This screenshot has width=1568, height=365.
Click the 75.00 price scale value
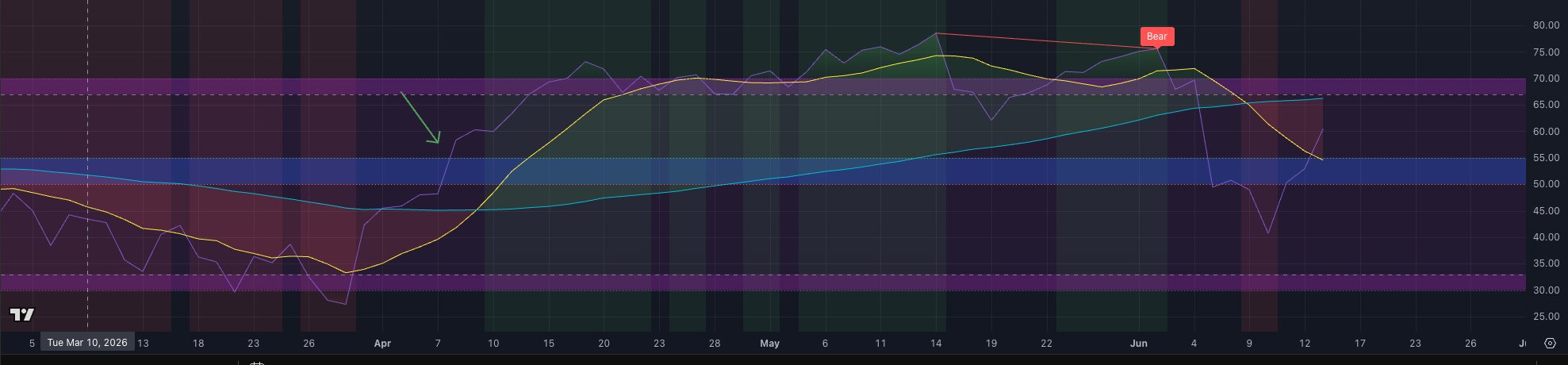pos(1546,52)
